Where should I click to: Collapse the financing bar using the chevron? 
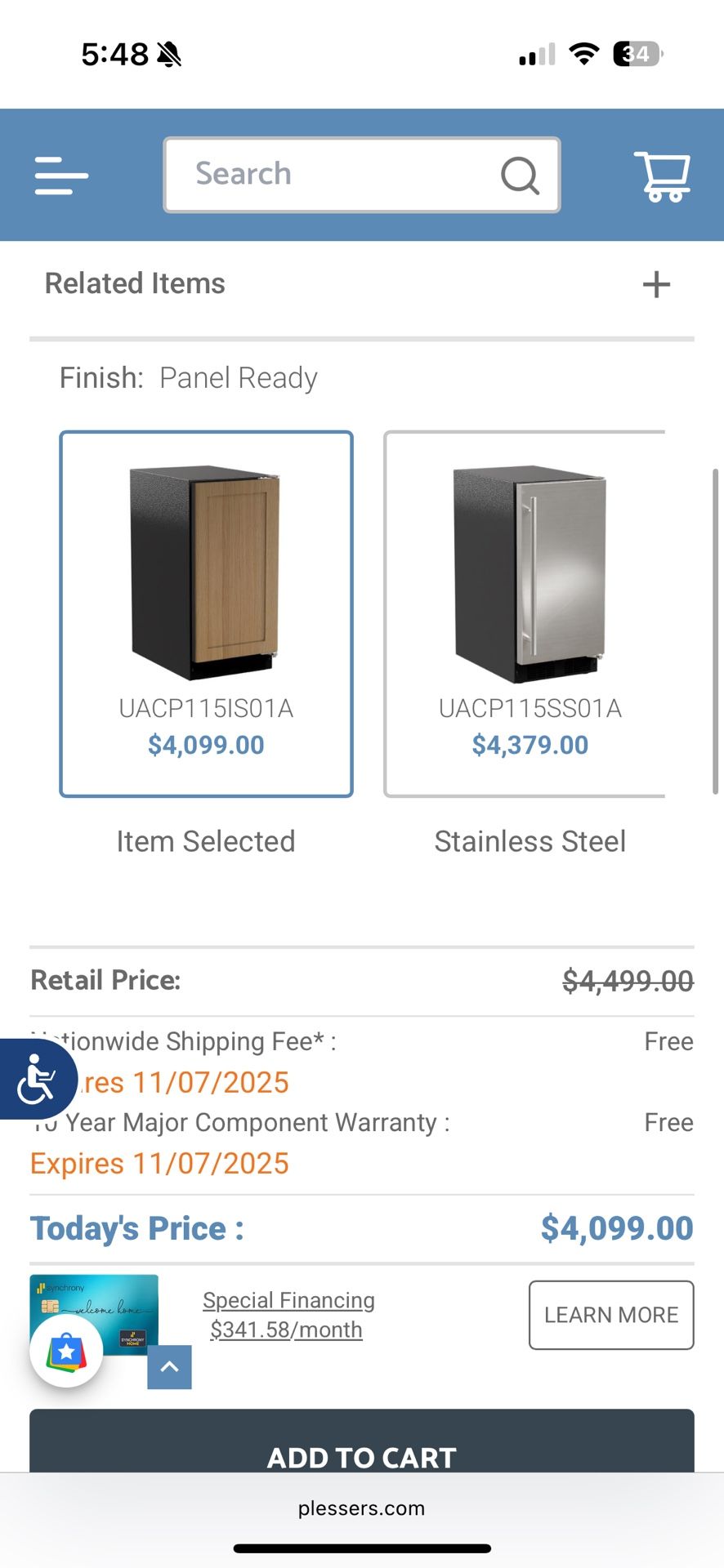click(x=169, y=1366)
